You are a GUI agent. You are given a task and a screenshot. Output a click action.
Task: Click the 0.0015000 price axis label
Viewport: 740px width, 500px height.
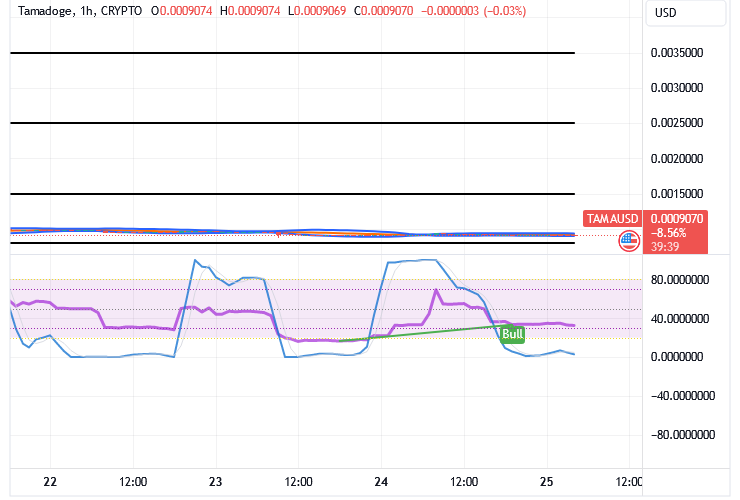(677, 194)
